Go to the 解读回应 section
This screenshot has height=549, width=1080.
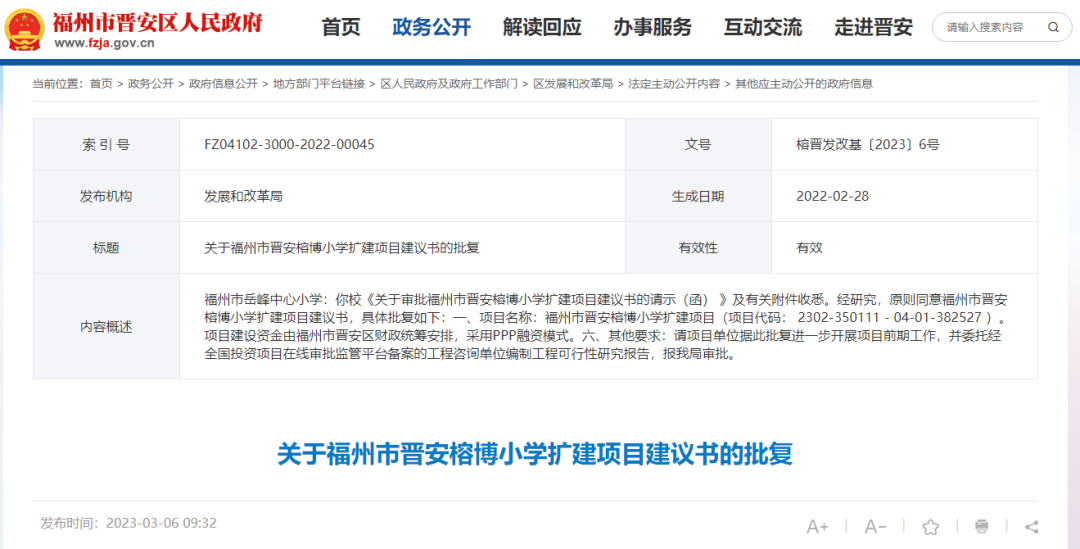pos(542,28)
